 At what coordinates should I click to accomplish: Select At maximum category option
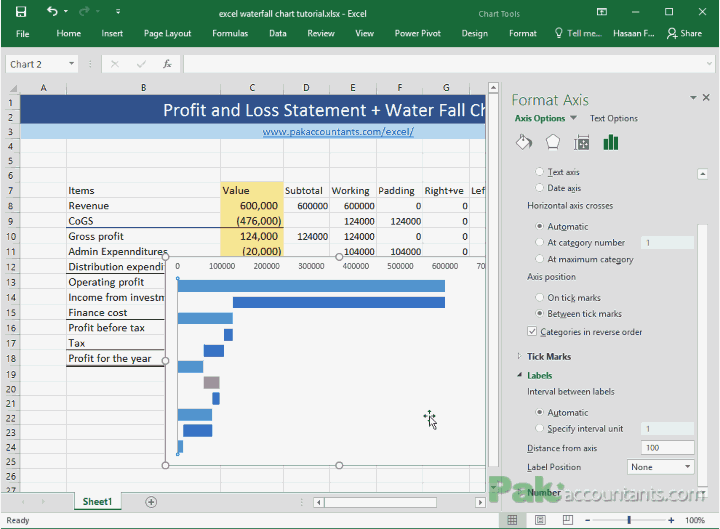coord(540,259)
